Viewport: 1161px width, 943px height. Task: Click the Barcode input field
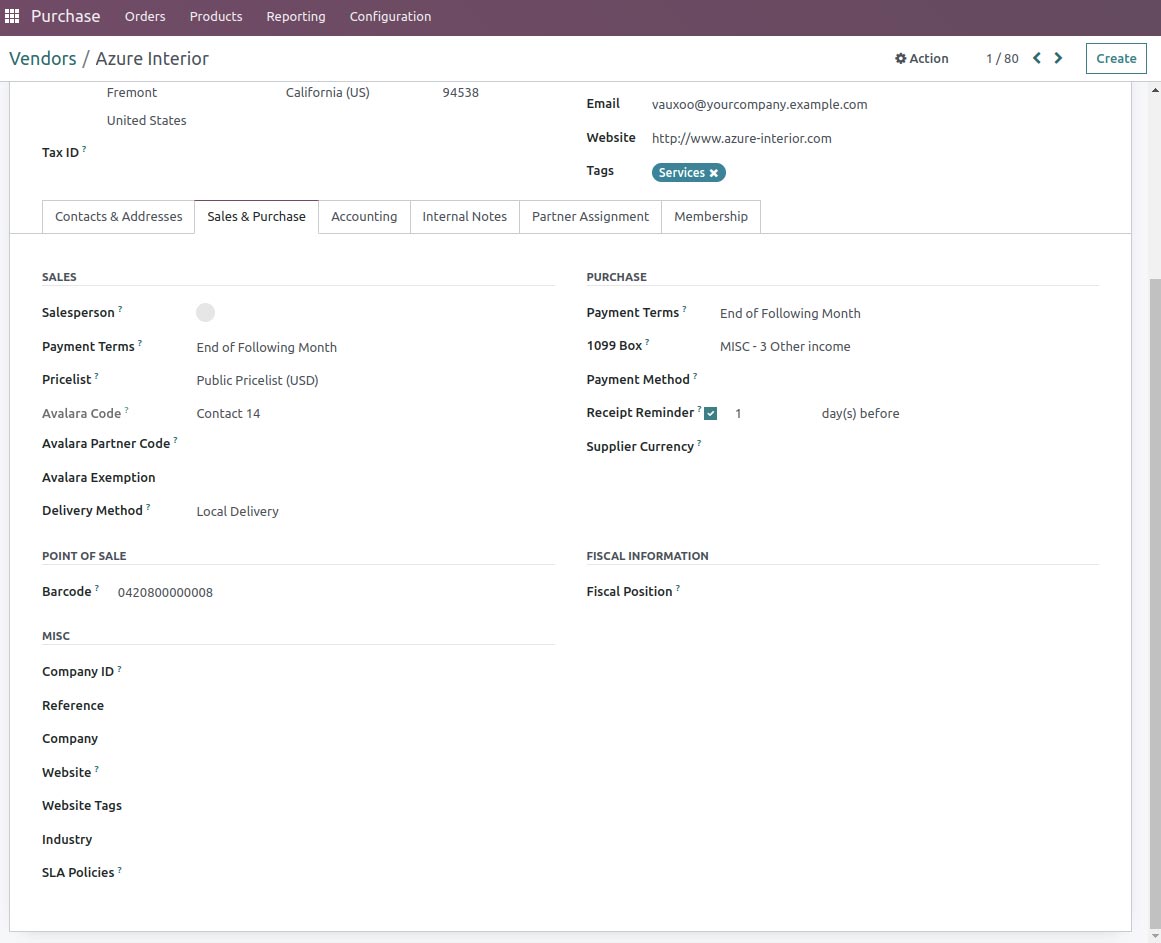click(x=165, y=592)
